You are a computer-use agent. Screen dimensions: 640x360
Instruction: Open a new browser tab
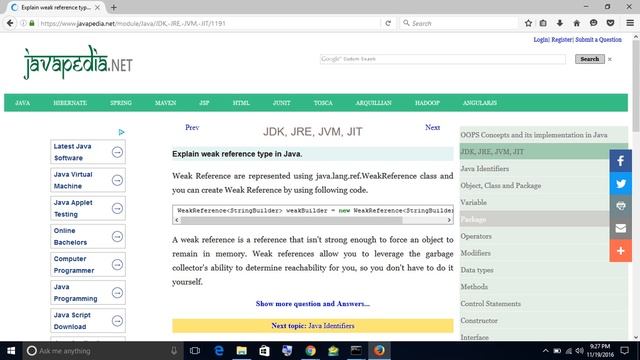(x=113, y=7)
